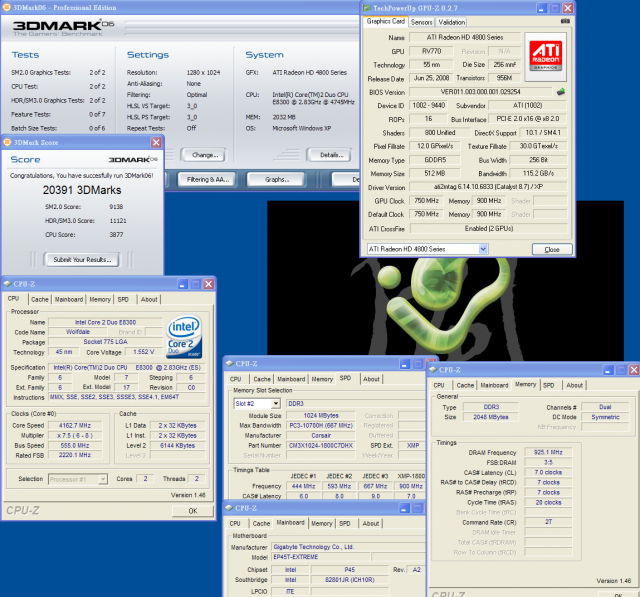Minimize the CPU-Z processor window
640x597 pixels.
click(x=182, y=284)
